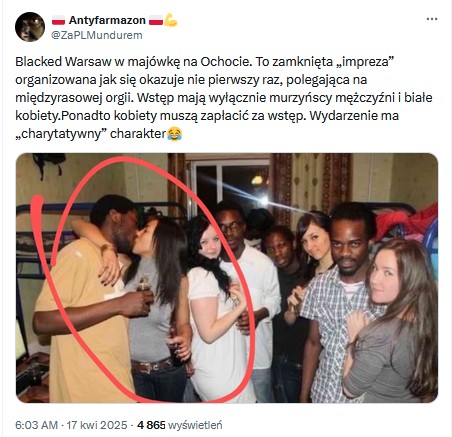Click the right edge of the attached photo
This screenshot has height=437, width=452.
[433, 278]
